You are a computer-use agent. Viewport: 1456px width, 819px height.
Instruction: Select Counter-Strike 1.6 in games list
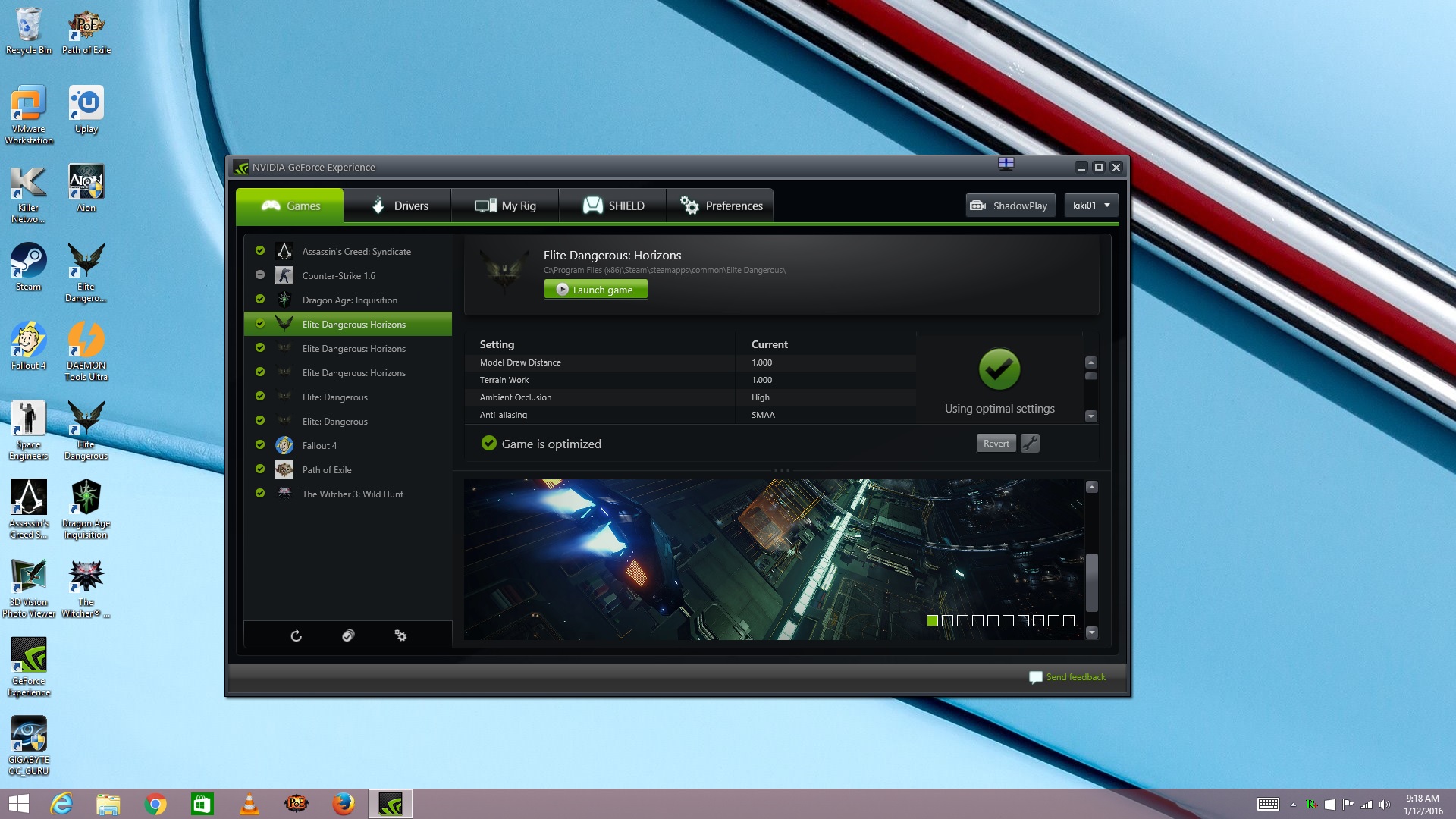(348, 275)
